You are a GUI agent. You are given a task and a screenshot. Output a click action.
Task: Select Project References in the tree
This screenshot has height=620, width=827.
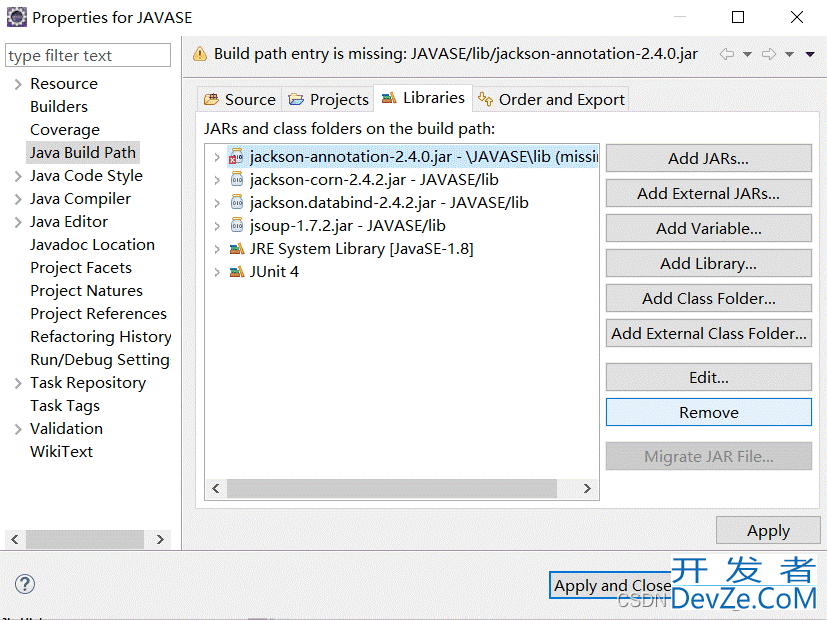pos(99,314)
